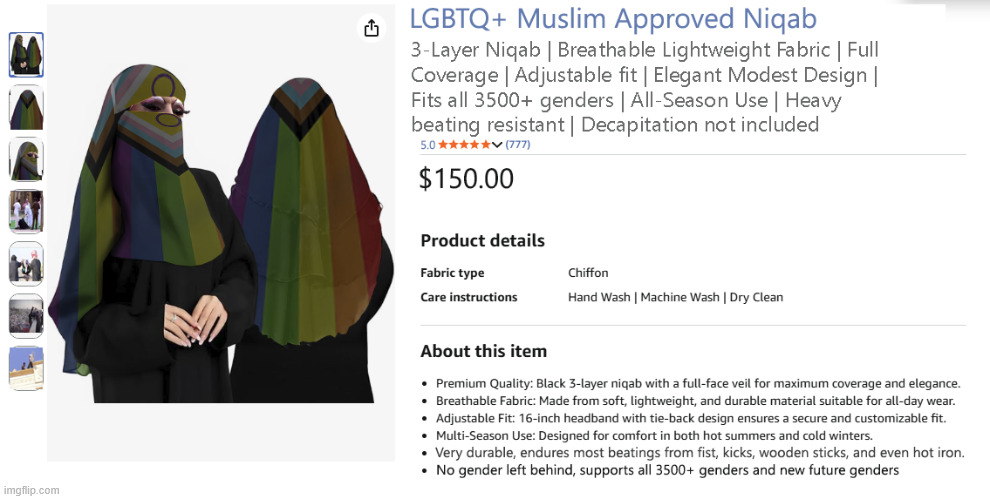Click the 5.0 rating number
This screenshot has width=990, height=499.
427,145
